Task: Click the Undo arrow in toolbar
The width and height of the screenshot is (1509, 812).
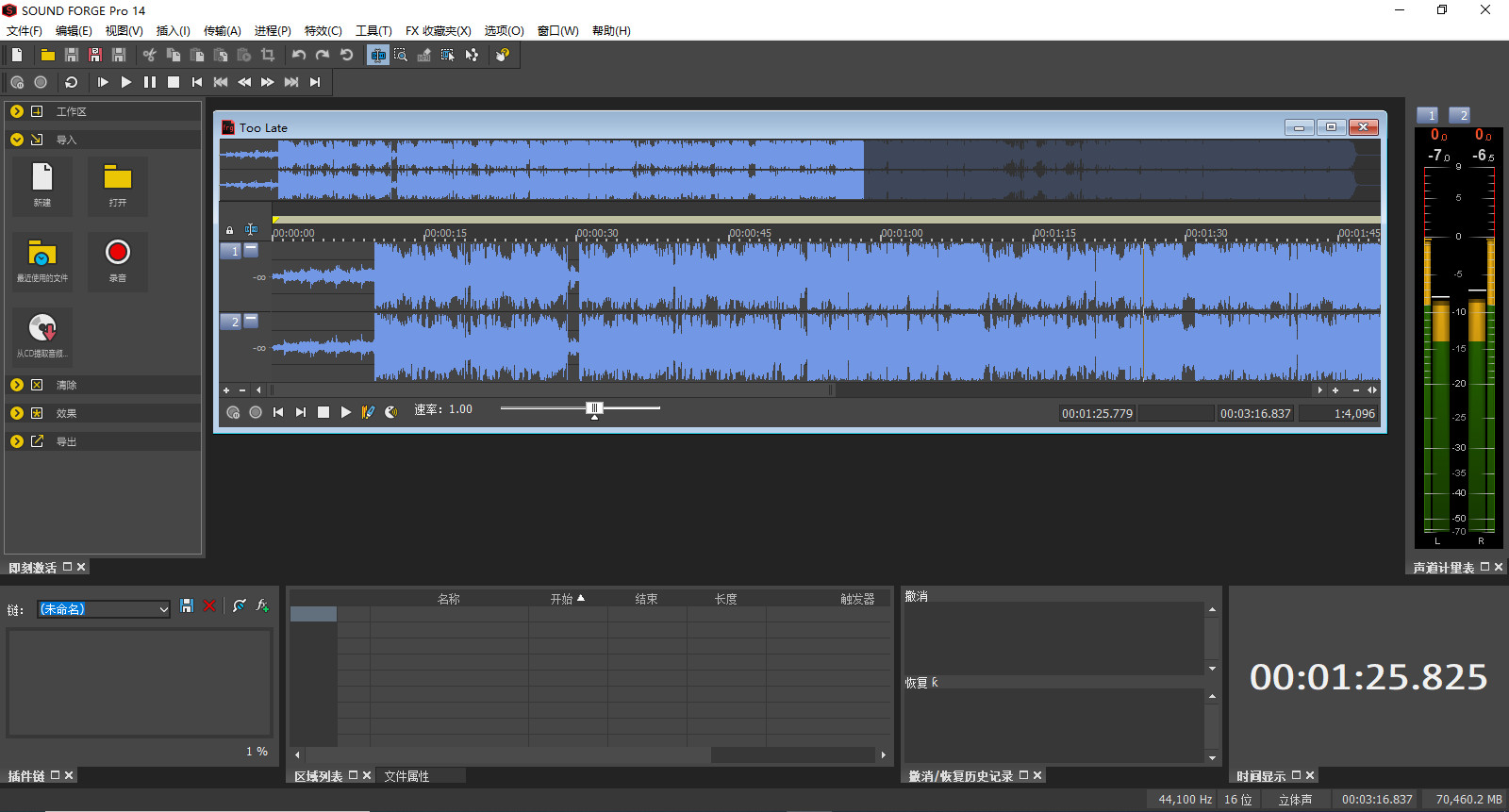Action: pos(299,56)
